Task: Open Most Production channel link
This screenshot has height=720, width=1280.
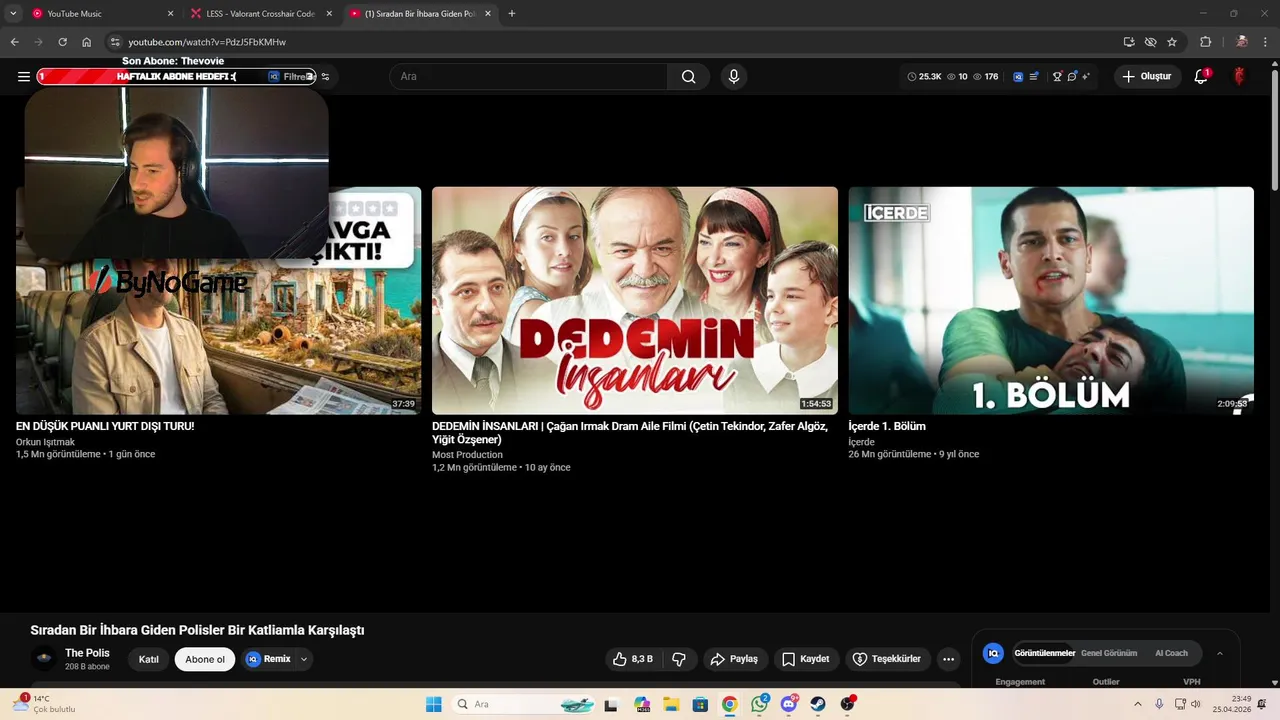Action: pos(467,455)
